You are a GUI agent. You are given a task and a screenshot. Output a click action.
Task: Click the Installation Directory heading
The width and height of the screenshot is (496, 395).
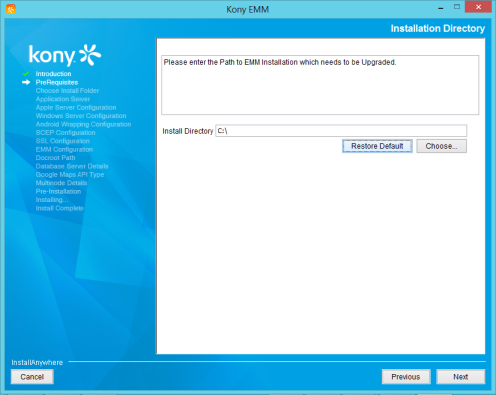[438, 29]
